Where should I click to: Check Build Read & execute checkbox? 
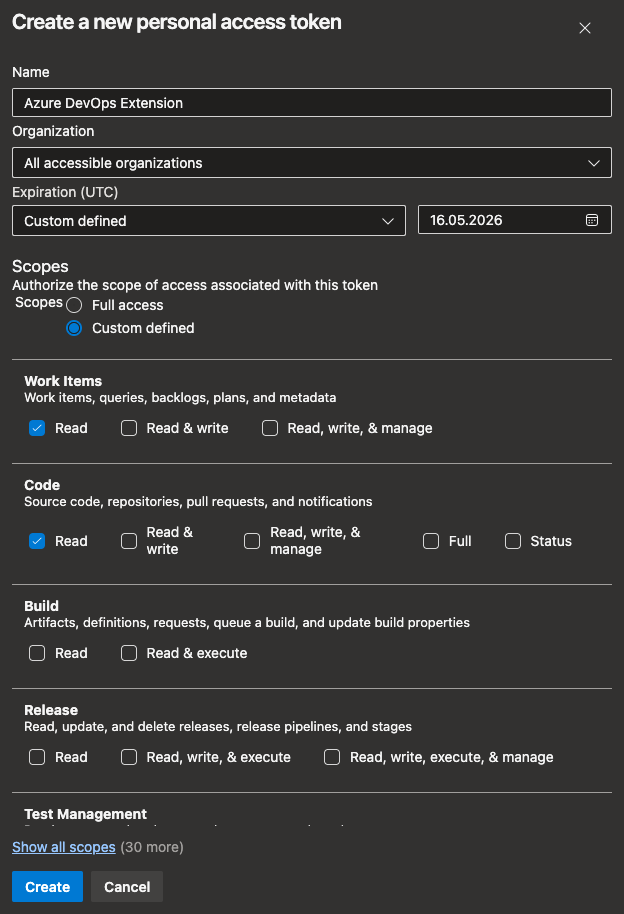(129, 653)
